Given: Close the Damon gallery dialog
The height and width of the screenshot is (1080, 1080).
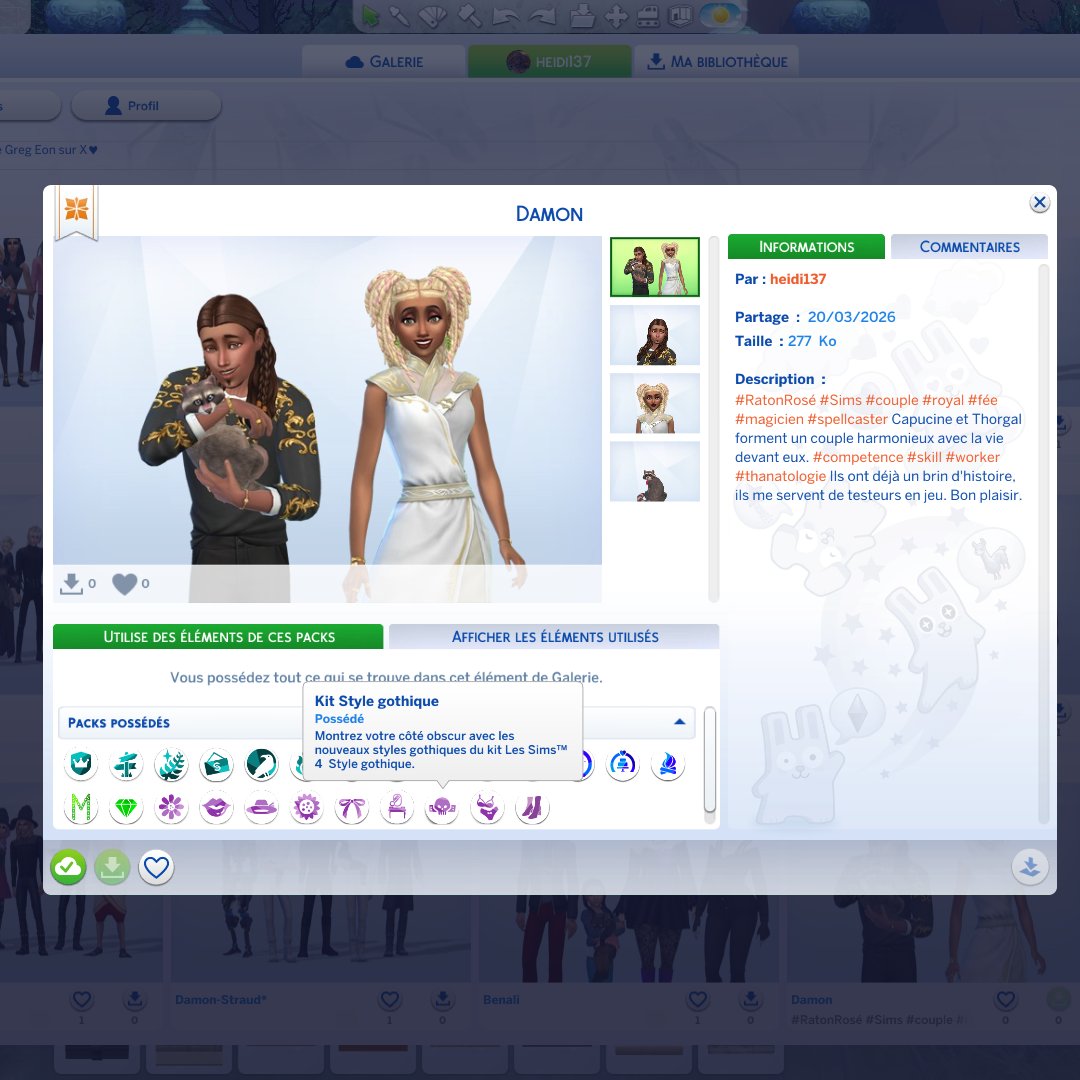Looking at the screenshot, I should pyautogui.click(x=1039, y=202).
